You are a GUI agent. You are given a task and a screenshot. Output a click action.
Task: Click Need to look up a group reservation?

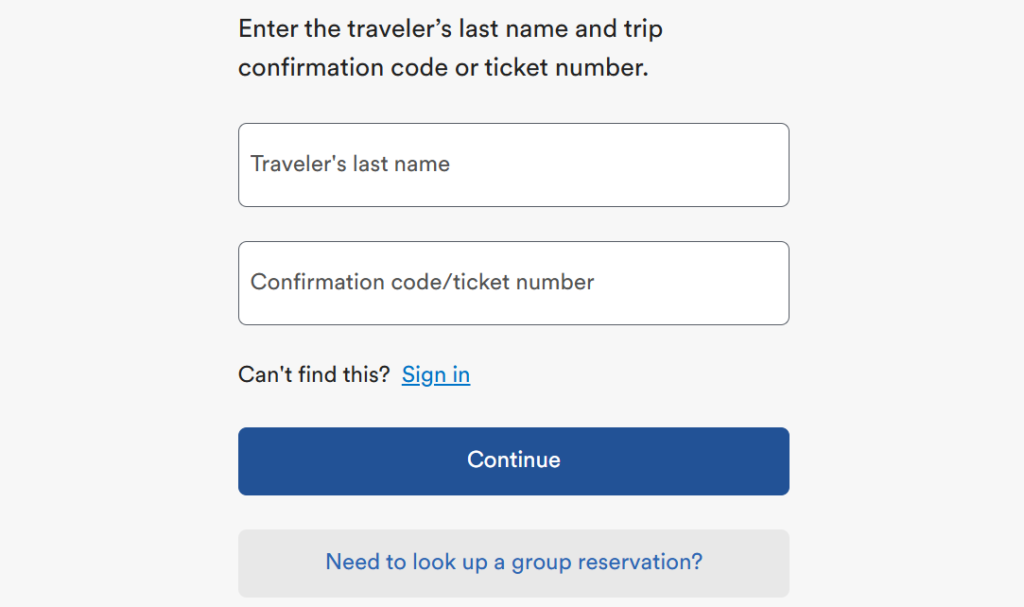(x=512, y=562)
